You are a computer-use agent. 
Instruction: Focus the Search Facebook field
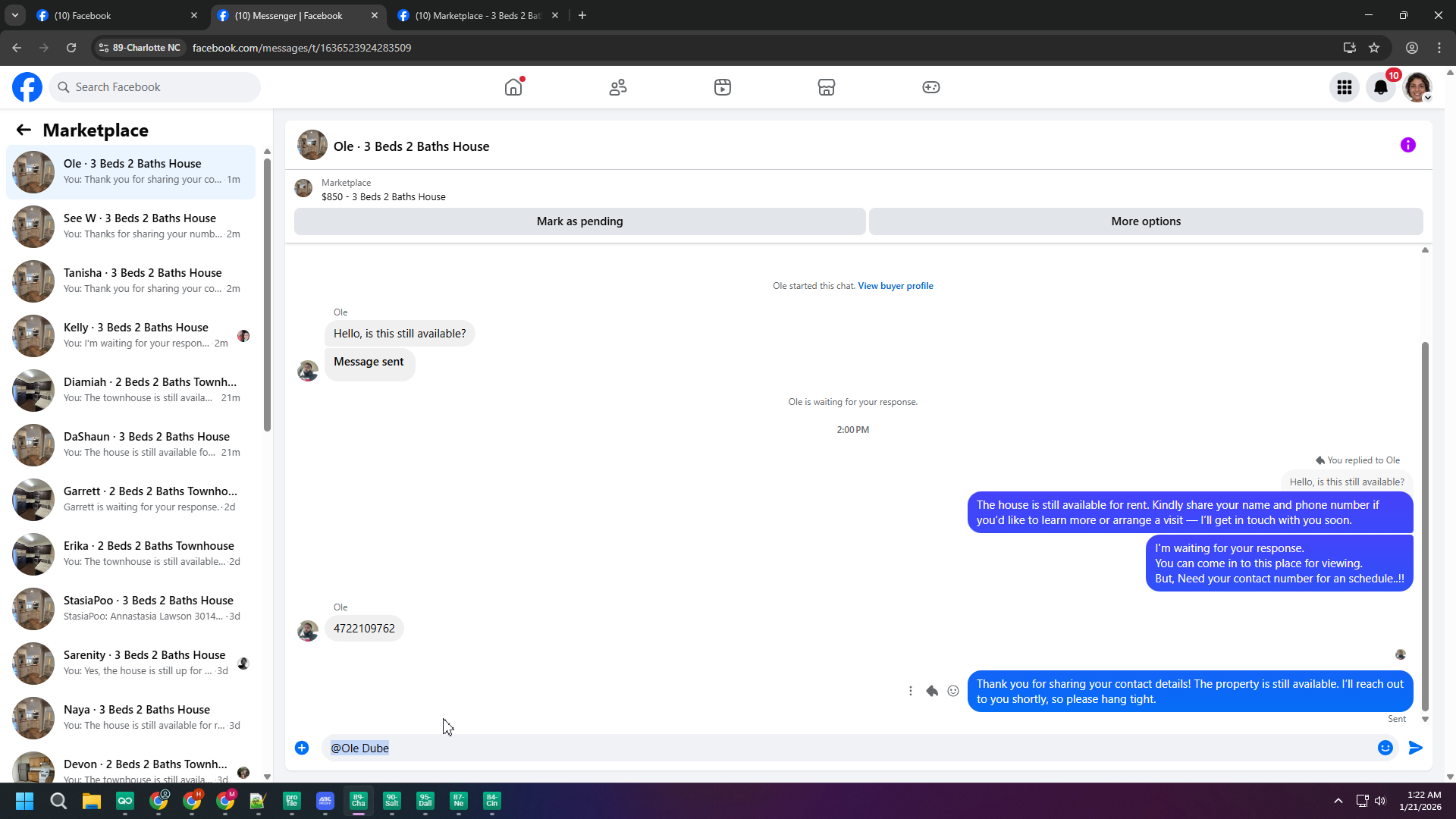pyautogui.click(x=155, y=87)
